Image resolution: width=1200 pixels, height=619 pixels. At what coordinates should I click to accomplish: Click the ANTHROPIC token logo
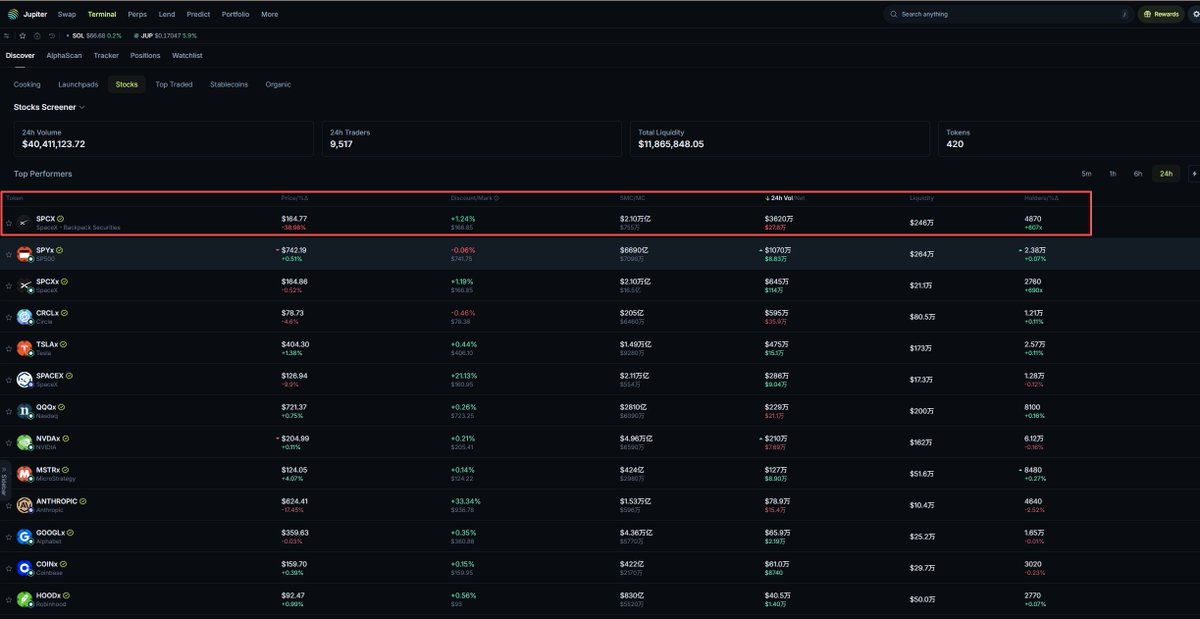click(x=24, y=504)
